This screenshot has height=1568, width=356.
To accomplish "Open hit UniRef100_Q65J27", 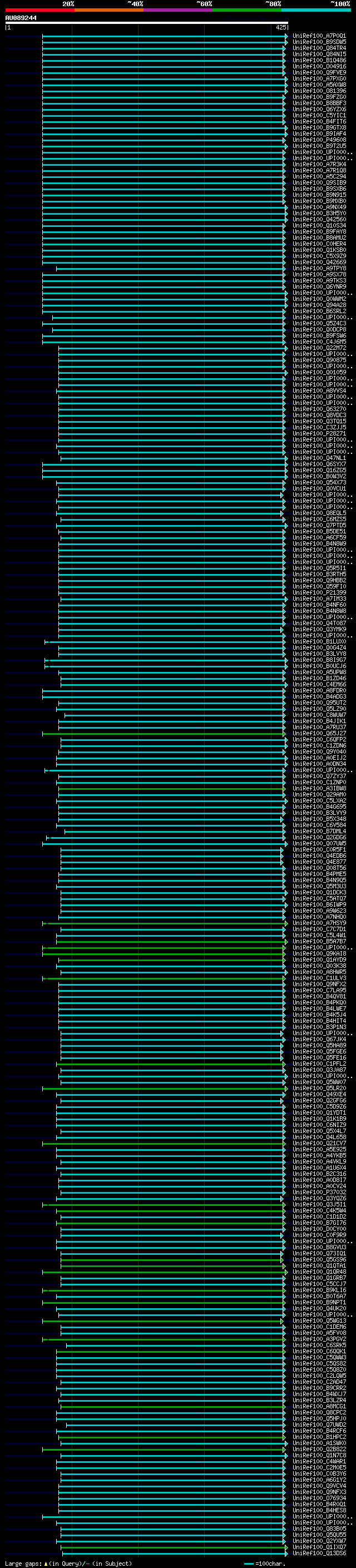I will pyautogui.click(x=319, y=734).
